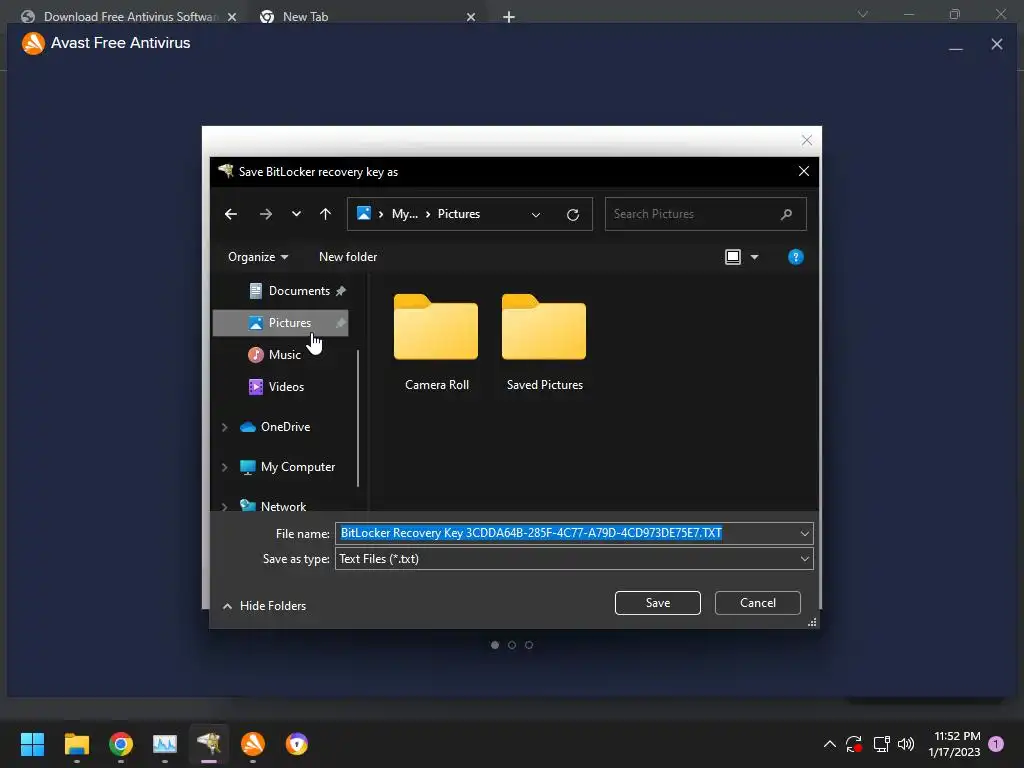Screen dimensions: 1024x768
Task: Open the blue help icon
Action: [x=795, y=257]
